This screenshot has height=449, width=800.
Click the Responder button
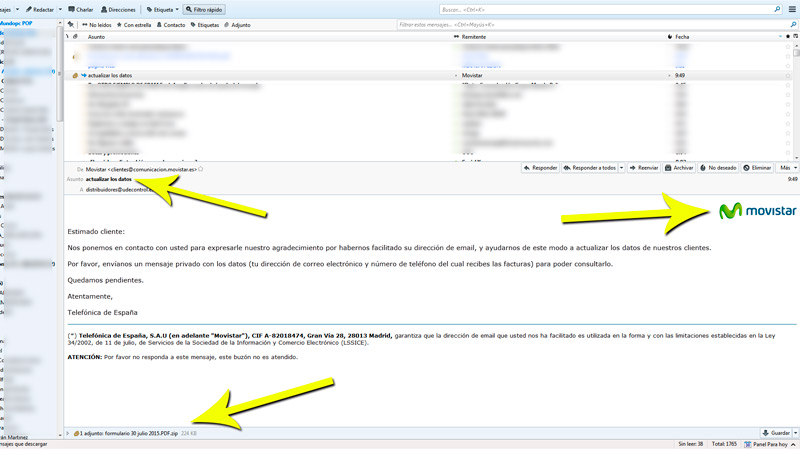pos(540,168)
